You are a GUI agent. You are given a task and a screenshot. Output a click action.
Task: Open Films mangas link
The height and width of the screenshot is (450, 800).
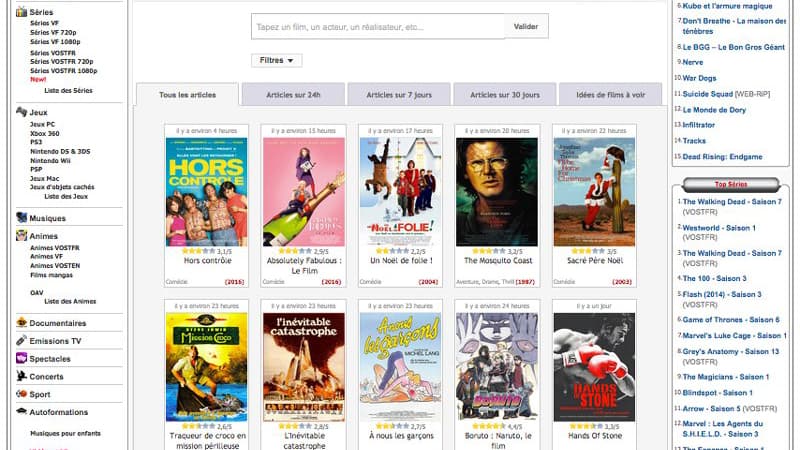[52, 275]
